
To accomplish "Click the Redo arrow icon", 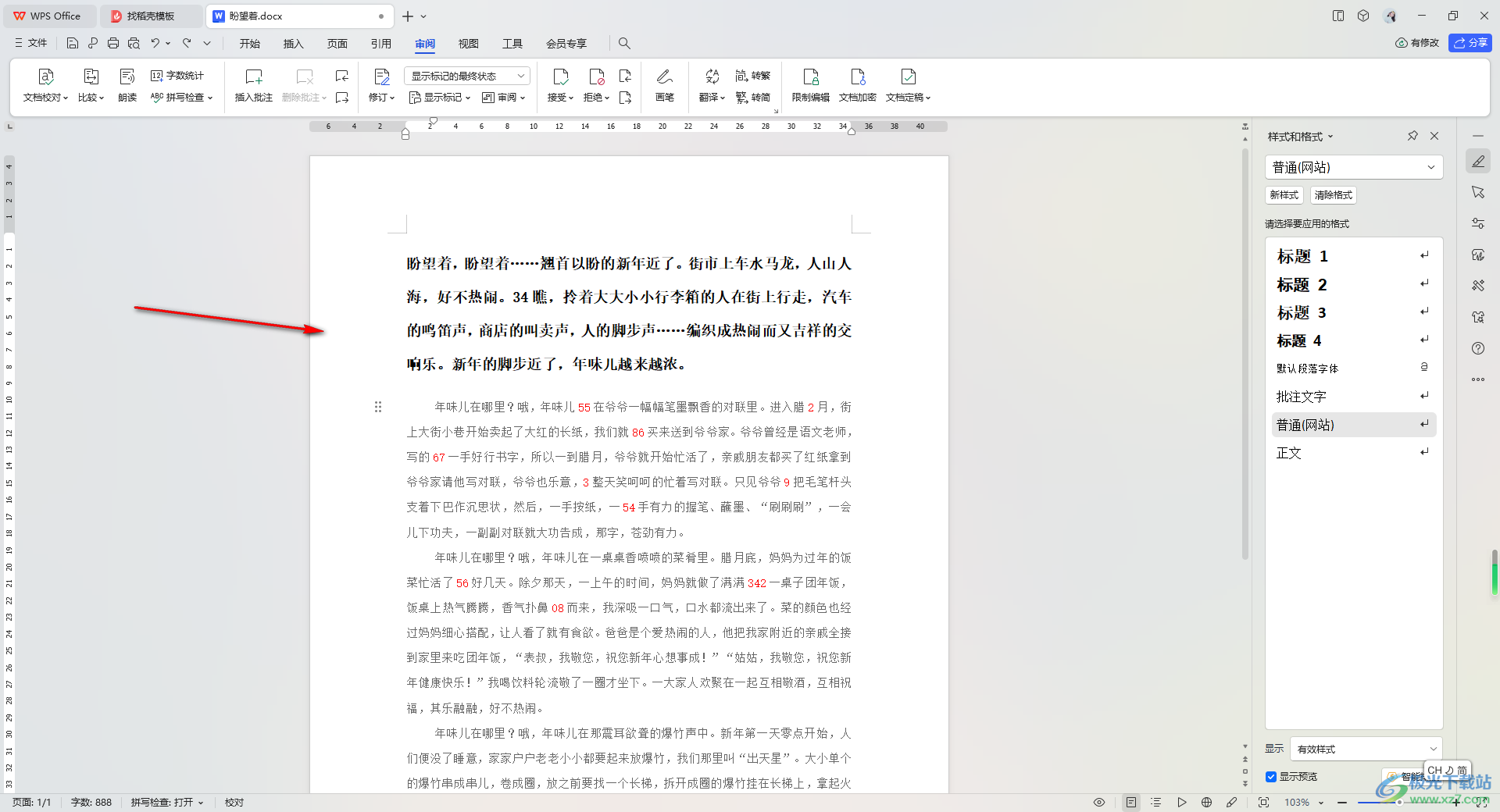I will (x=187, y=43).
